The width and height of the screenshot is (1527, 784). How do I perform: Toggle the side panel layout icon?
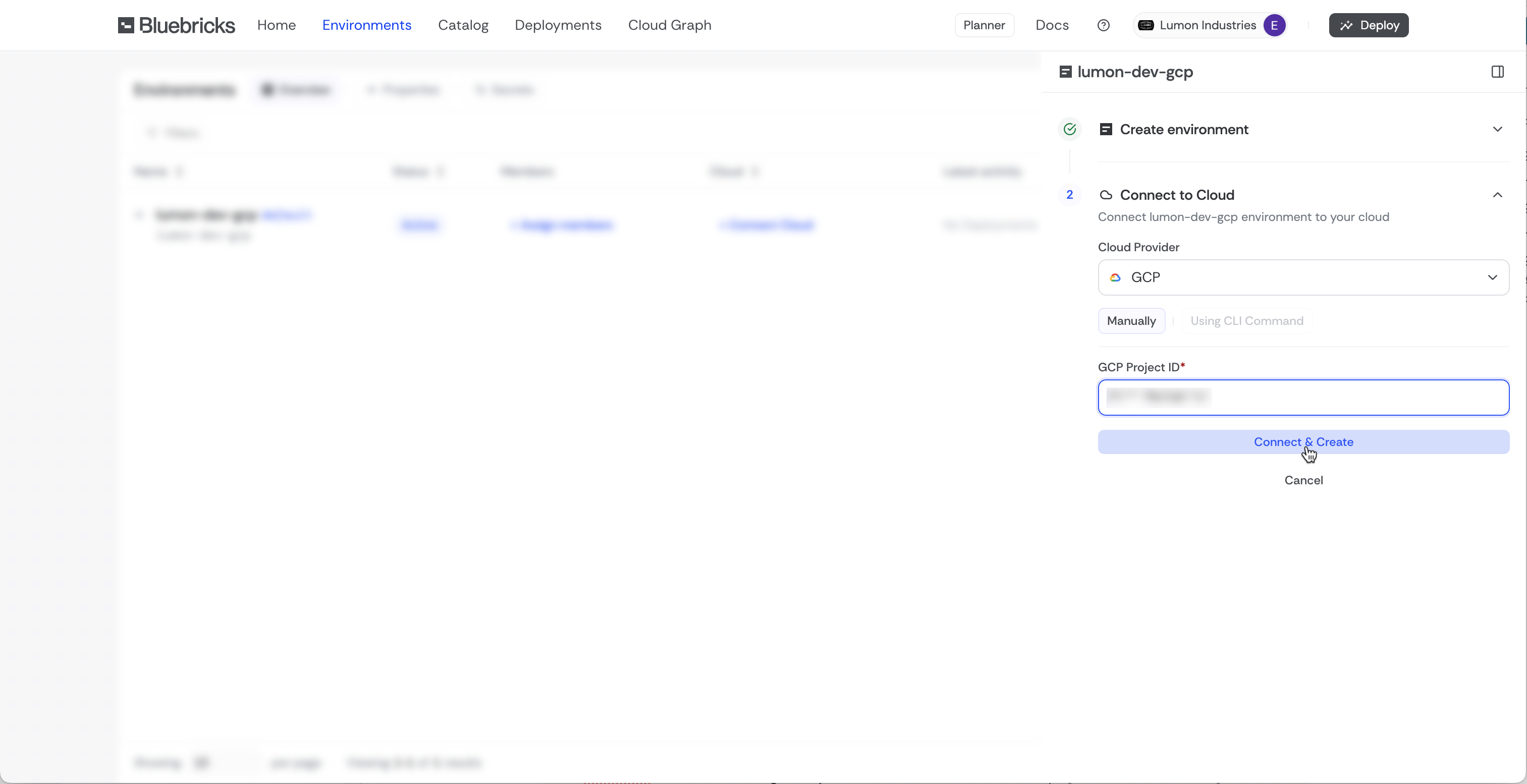(x=1497, y=72)
